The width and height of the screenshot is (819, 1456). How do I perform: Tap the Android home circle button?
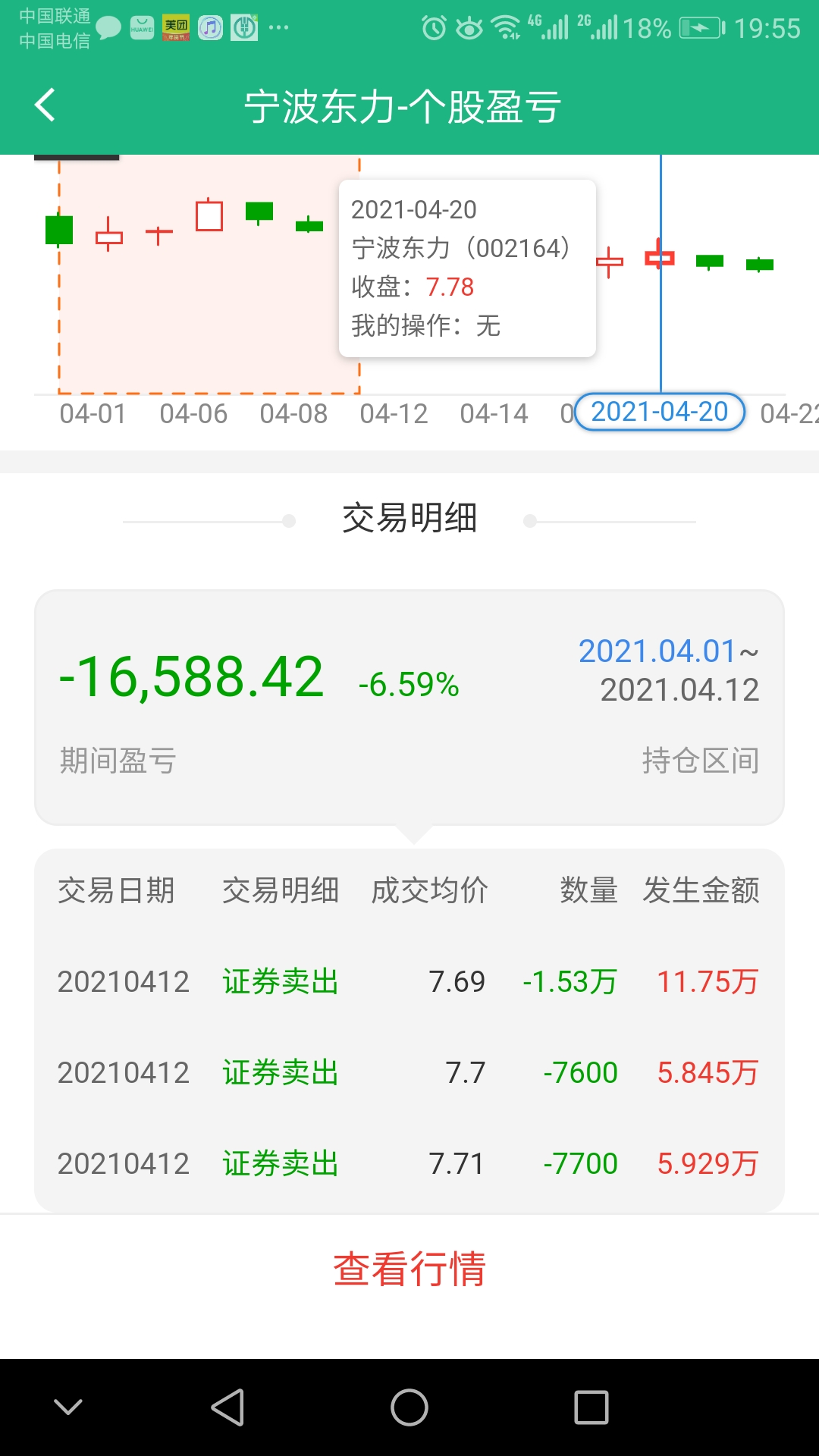click(409, 1407)
